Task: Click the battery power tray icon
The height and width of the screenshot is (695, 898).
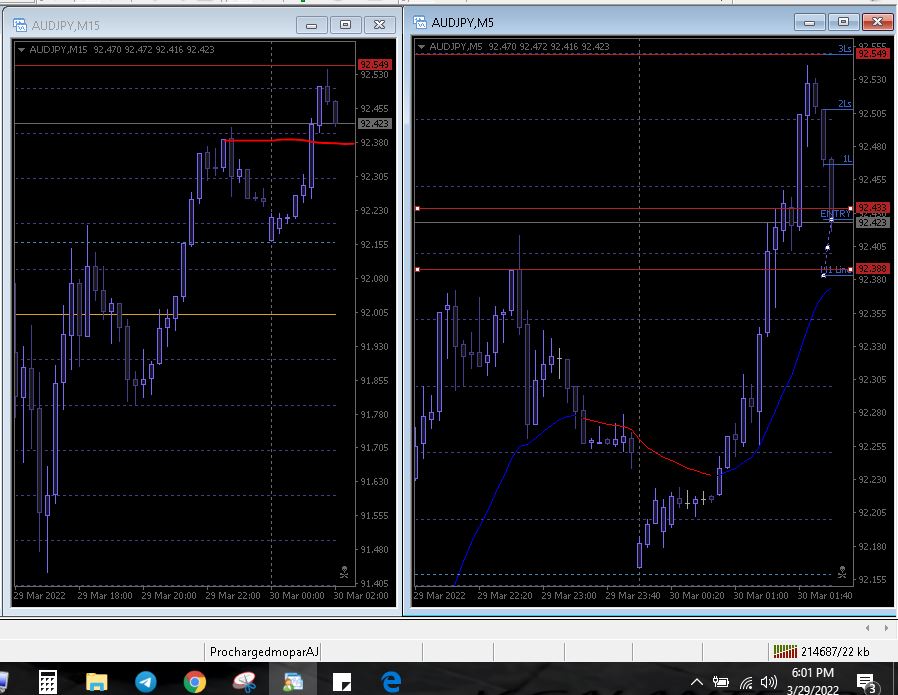Action: (720, 682)
